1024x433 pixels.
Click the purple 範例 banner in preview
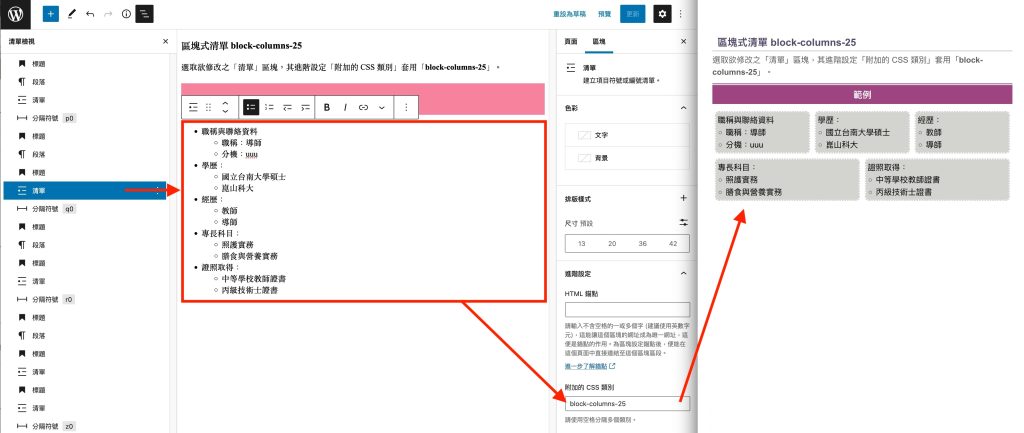click(862, 95)
